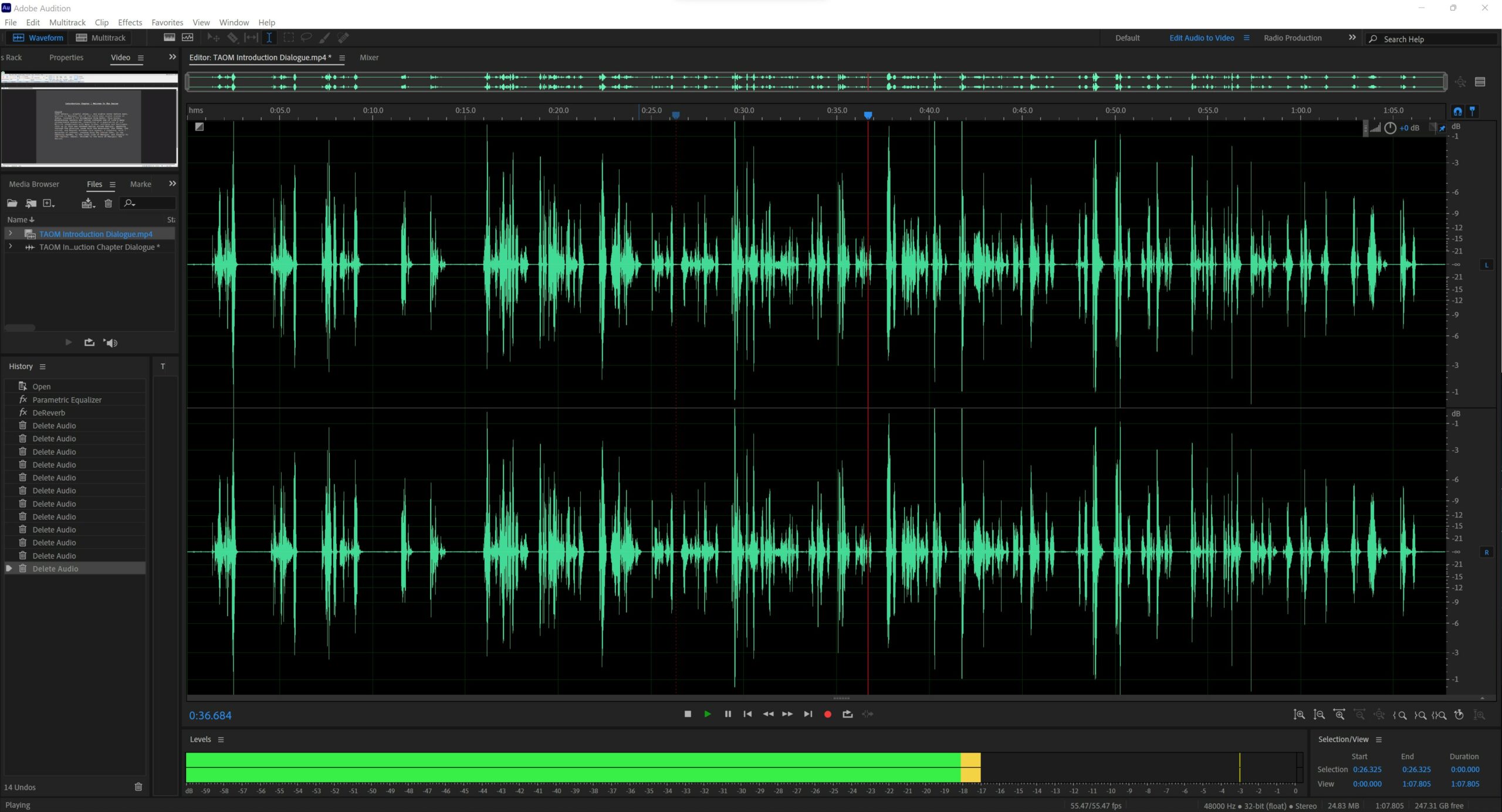Switch to the Mixer tab

coord(368,57)
